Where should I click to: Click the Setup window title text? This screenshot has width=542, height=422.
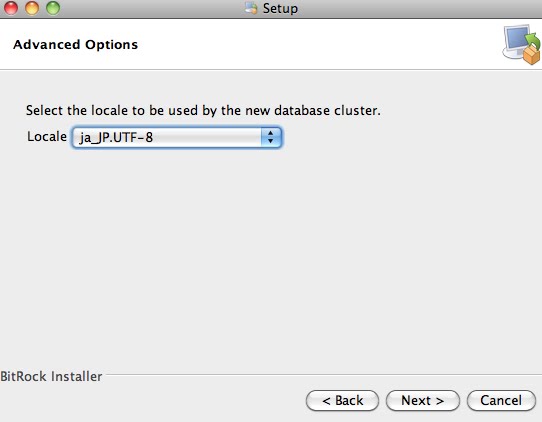pos(280,8)
